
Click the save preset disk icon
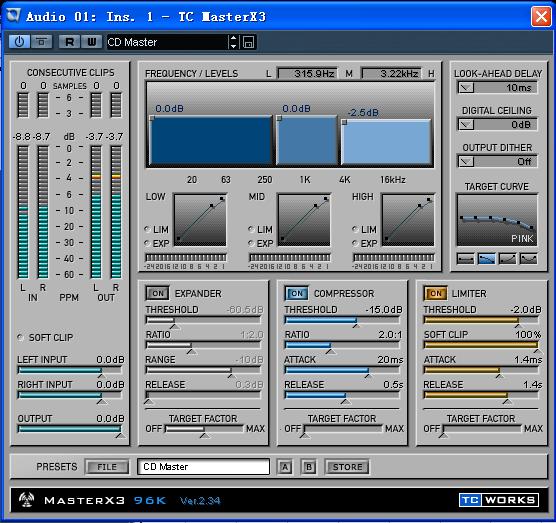tap(249, 42)
